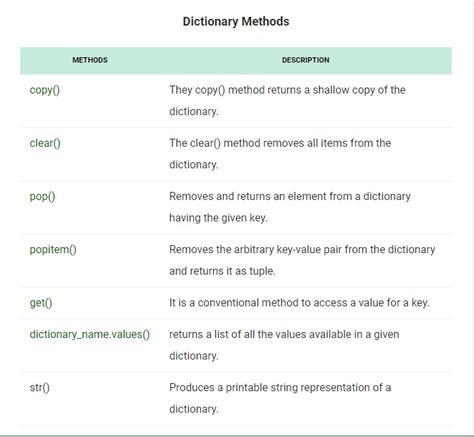Click the values() list of values description
474x437 pixels.
[284, 345]
